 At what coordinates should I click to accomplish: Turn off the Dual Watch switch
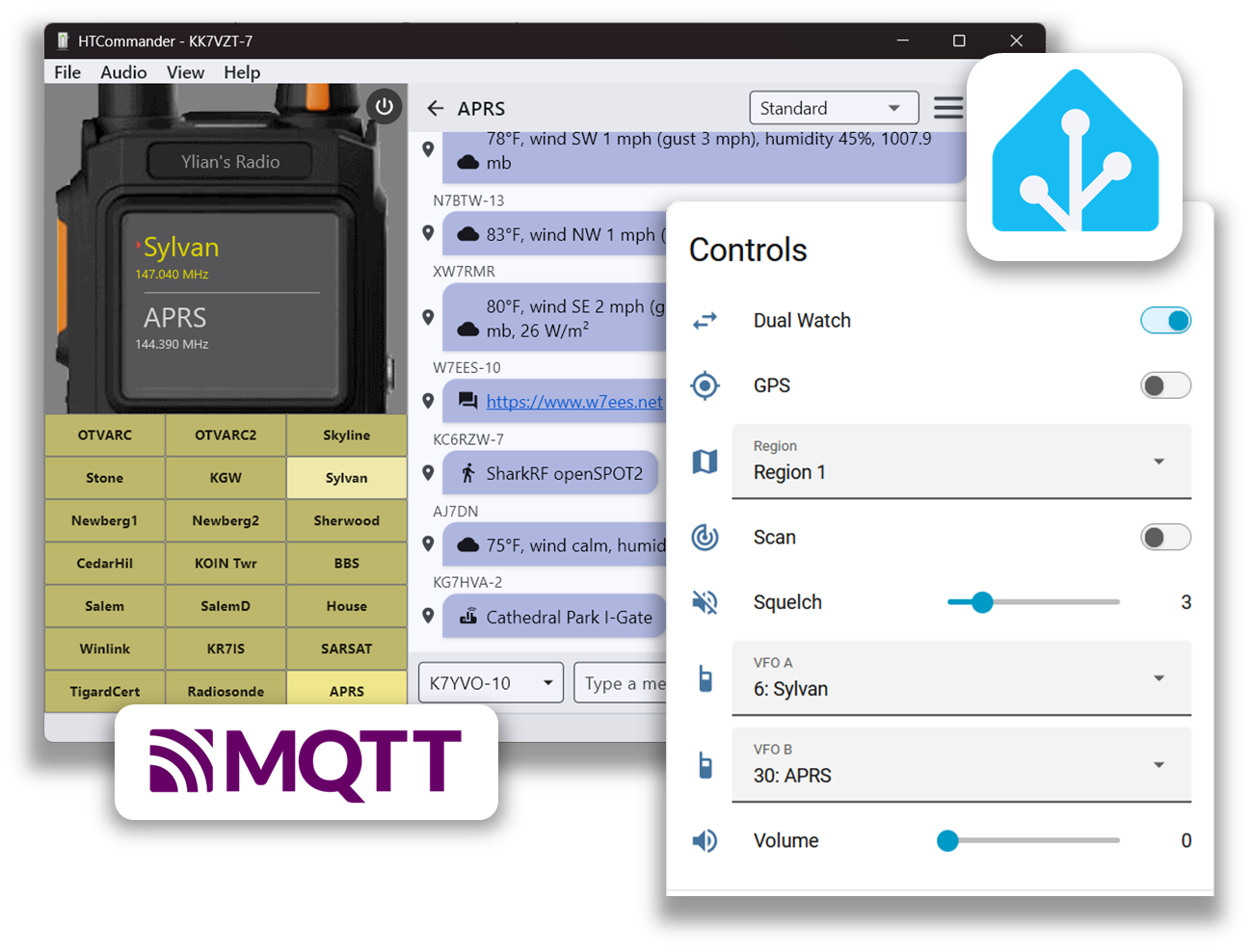[1165, 320]
